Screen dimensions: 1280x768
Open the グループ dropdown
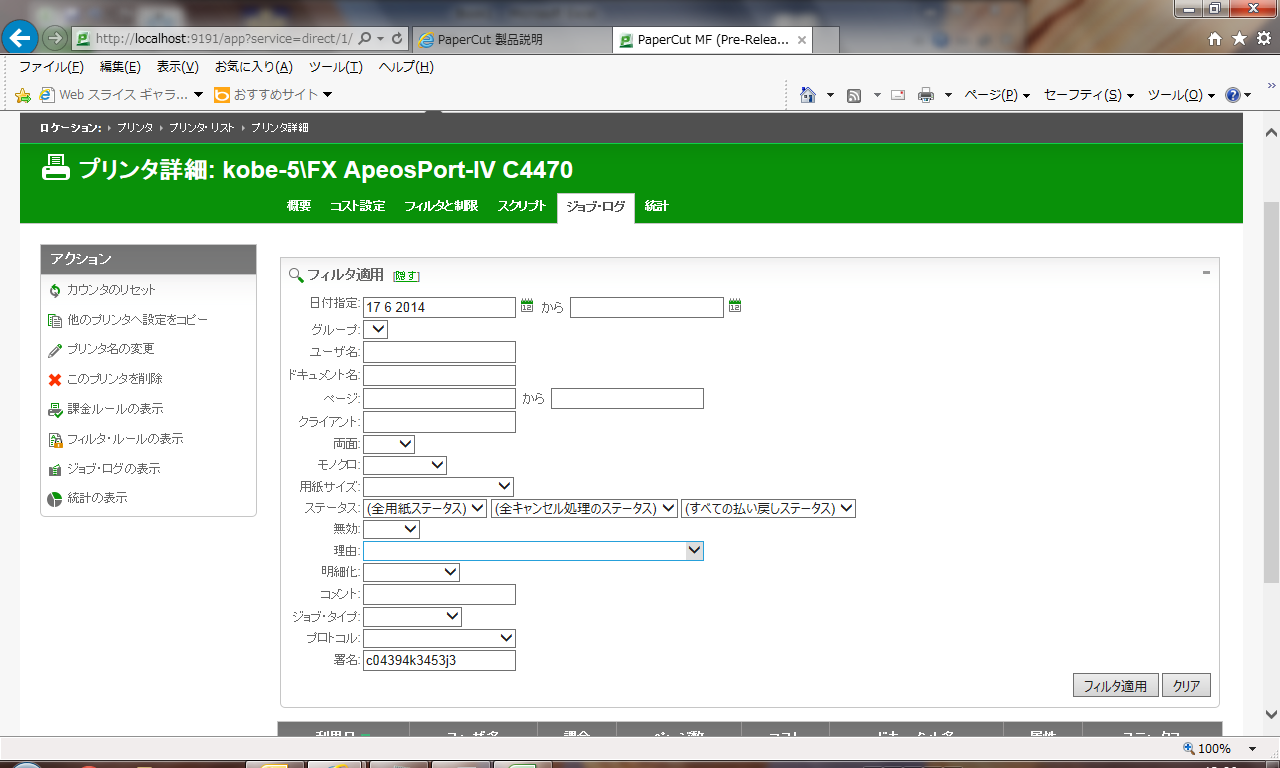[375, 329]
